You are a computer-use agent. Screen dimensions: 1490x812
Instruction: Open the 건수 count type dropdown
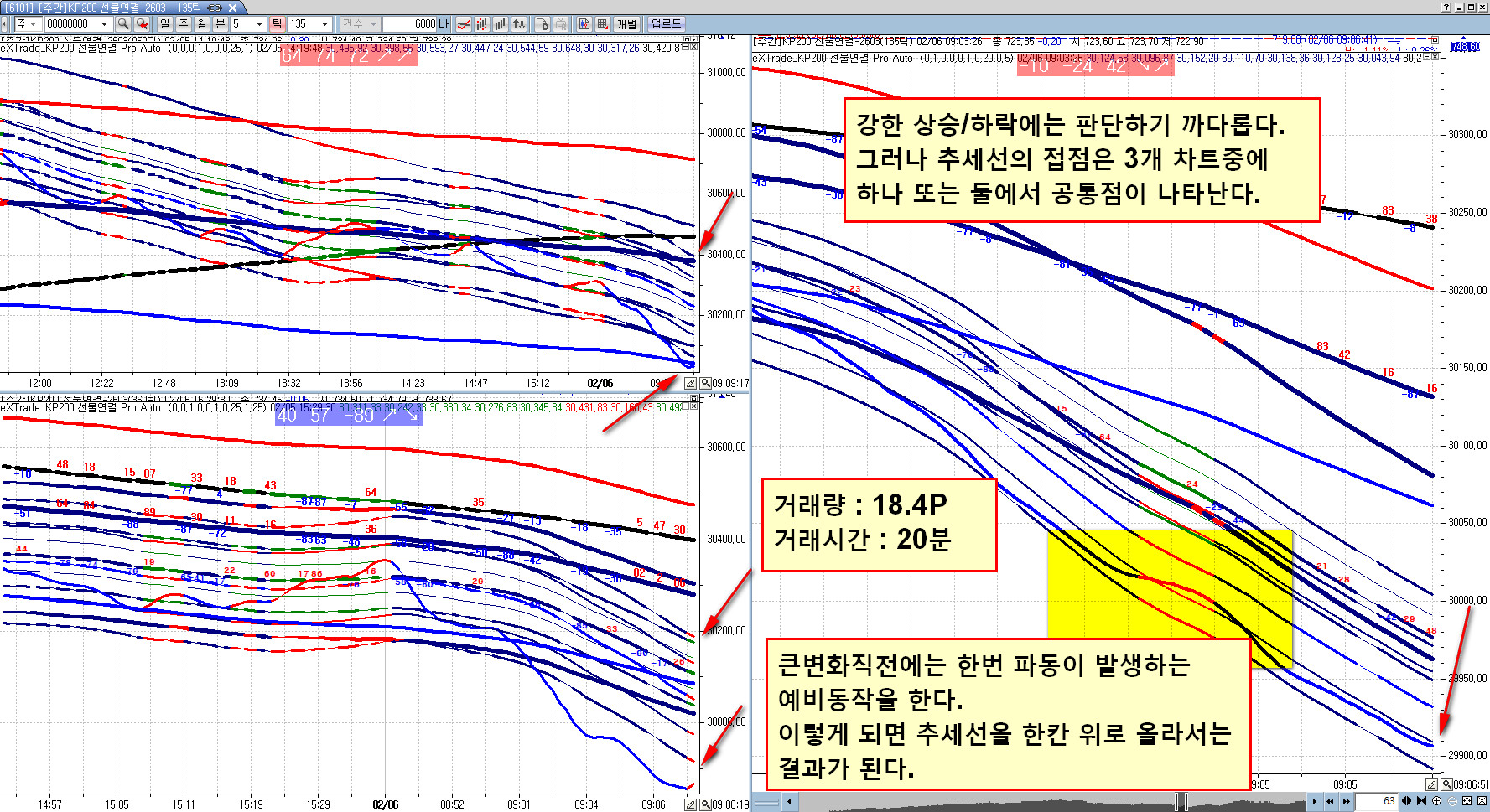point(360,24)
